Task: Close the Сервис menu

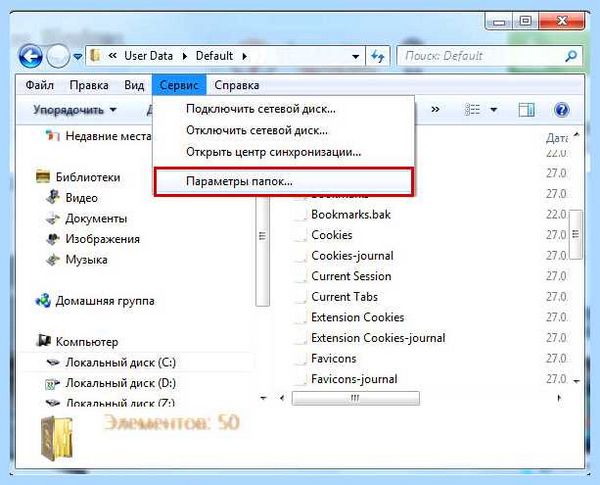Action: [x=179, y=85]
